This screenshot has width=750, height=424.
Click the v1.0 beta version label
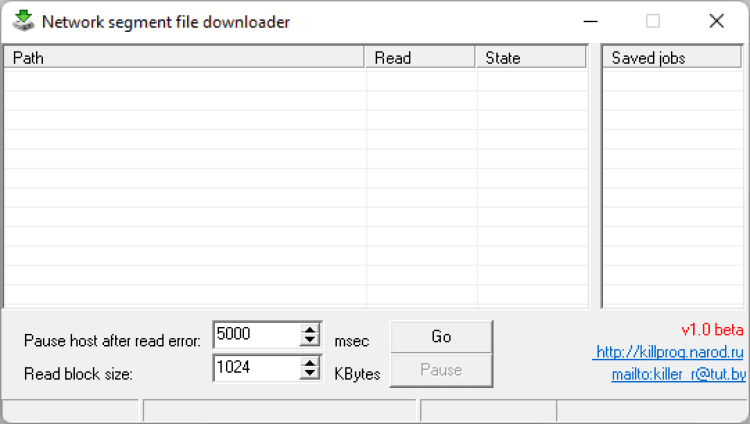tap(712, 329)
